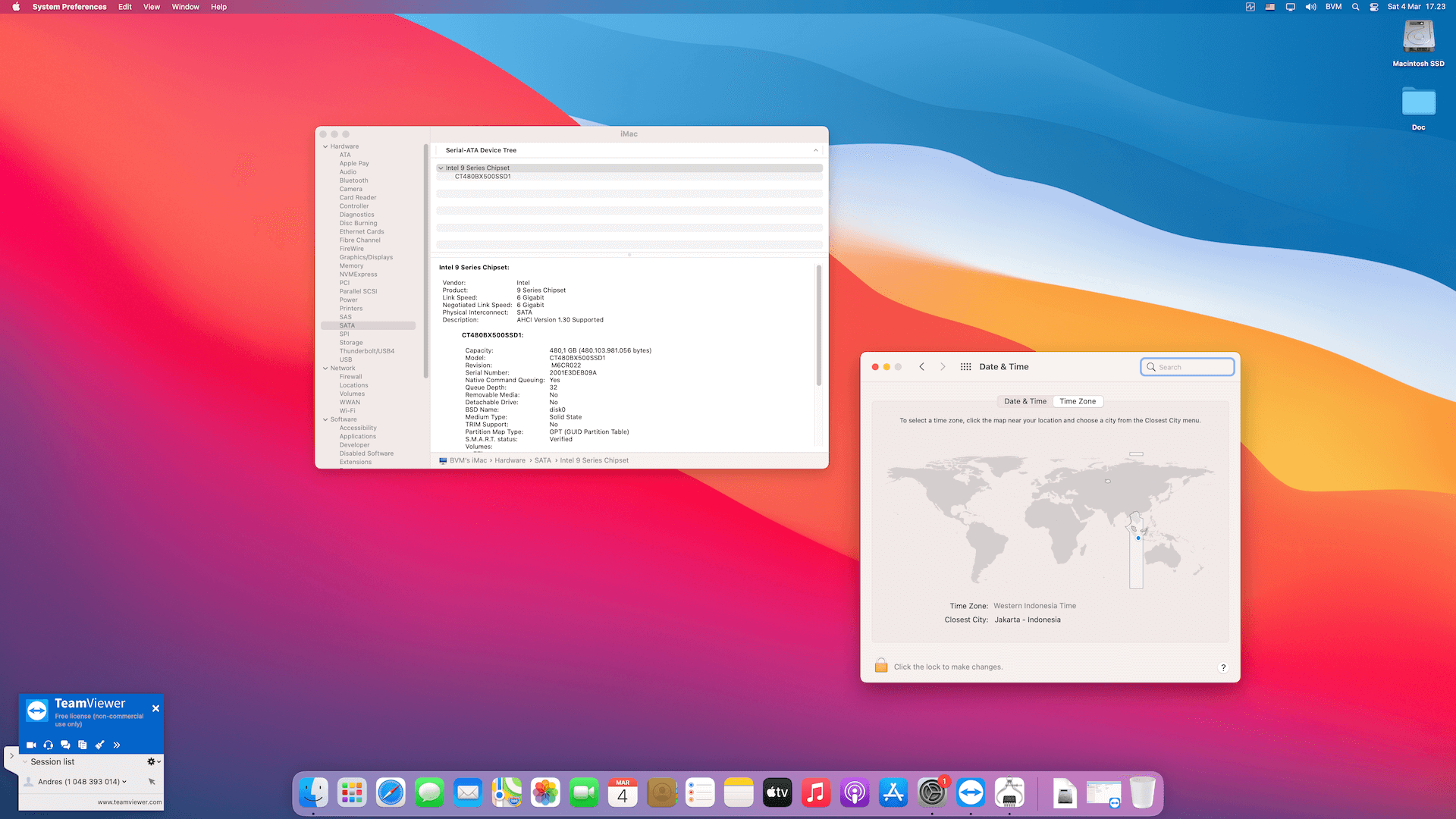1456x819 pixels.
Task: Click the TeamViewer headset audio icon
Action: [49, 745]
